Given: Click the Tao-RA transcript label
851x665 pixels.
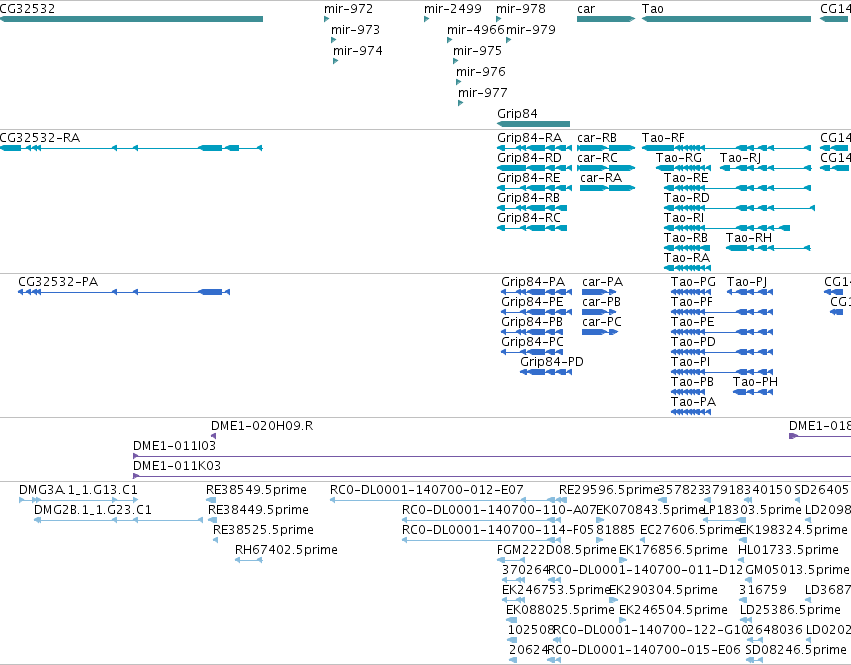Looking at the screenshot, I should click(687, 258).
